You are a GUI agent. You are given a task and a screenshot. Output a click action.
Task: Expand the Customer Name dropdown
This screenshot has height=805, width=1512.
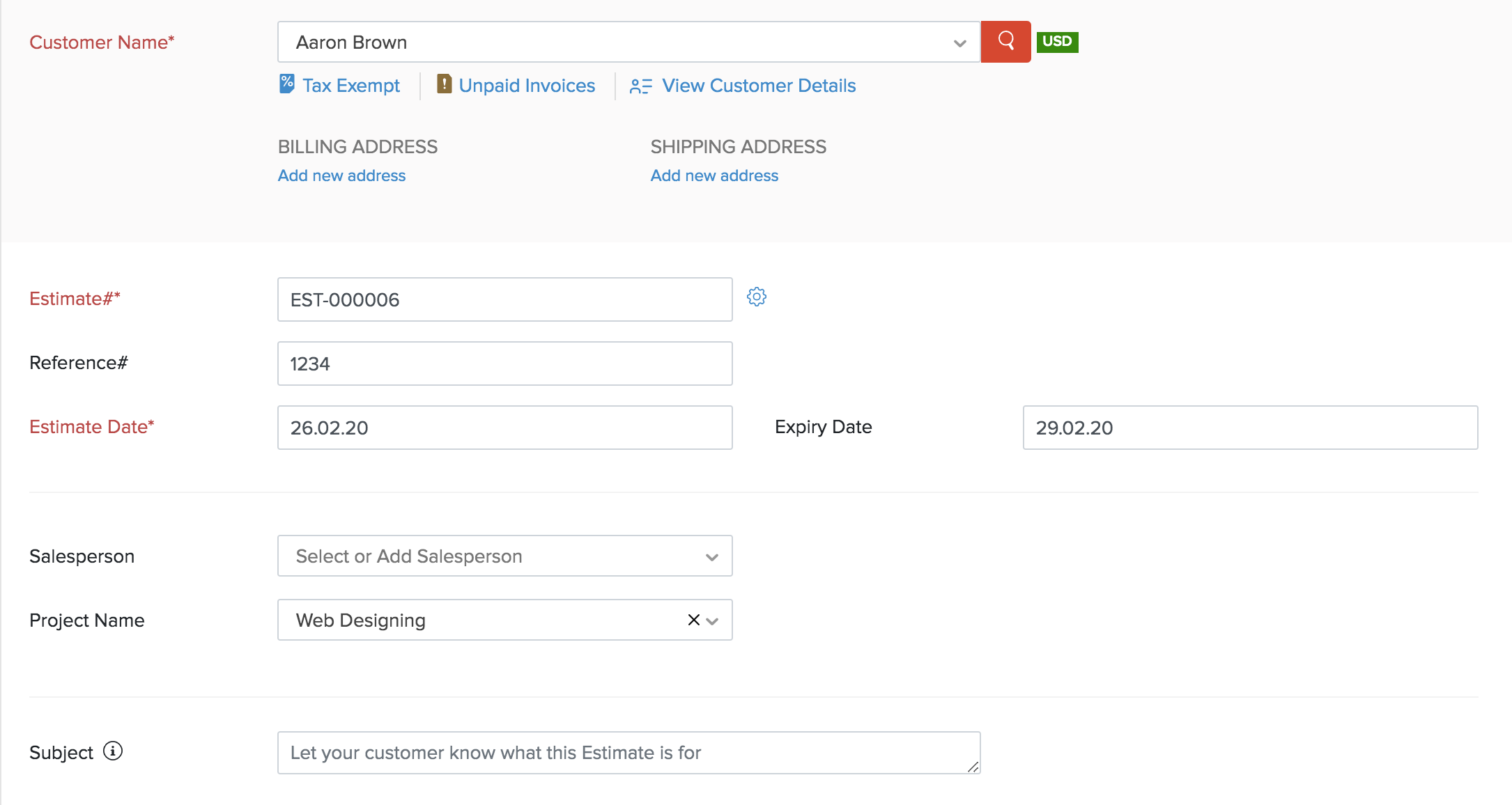(959, 43)
